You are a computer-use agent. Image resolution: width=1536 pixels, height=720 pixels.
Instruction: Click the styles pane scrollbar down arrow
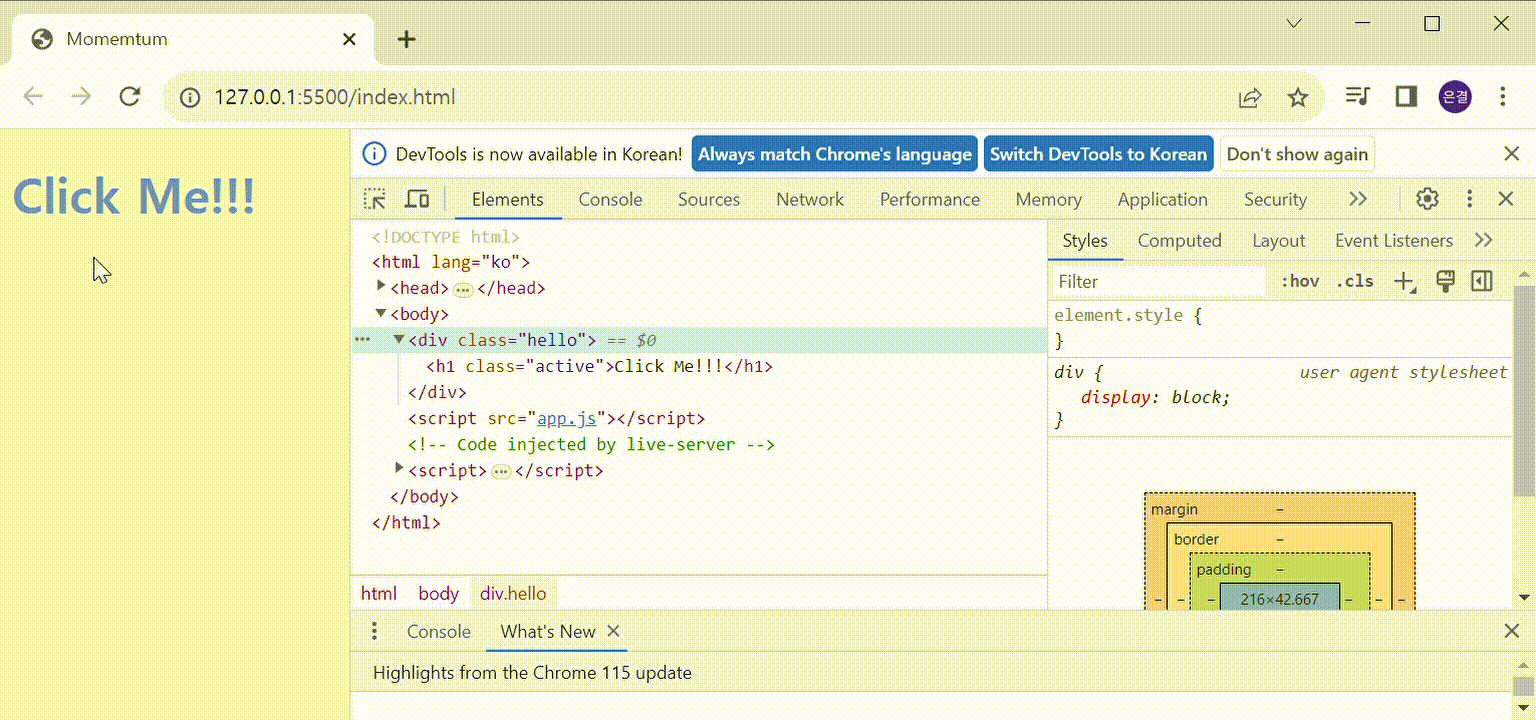pos(1525,597)
